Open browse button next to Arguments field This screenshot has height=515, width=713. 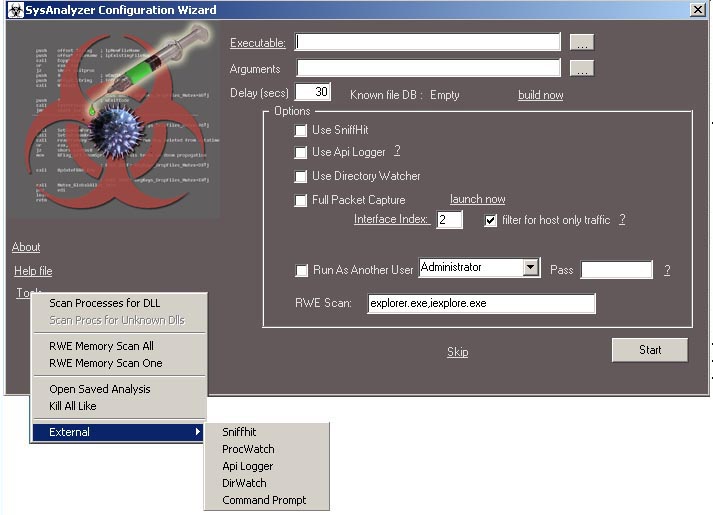point(582,69)
